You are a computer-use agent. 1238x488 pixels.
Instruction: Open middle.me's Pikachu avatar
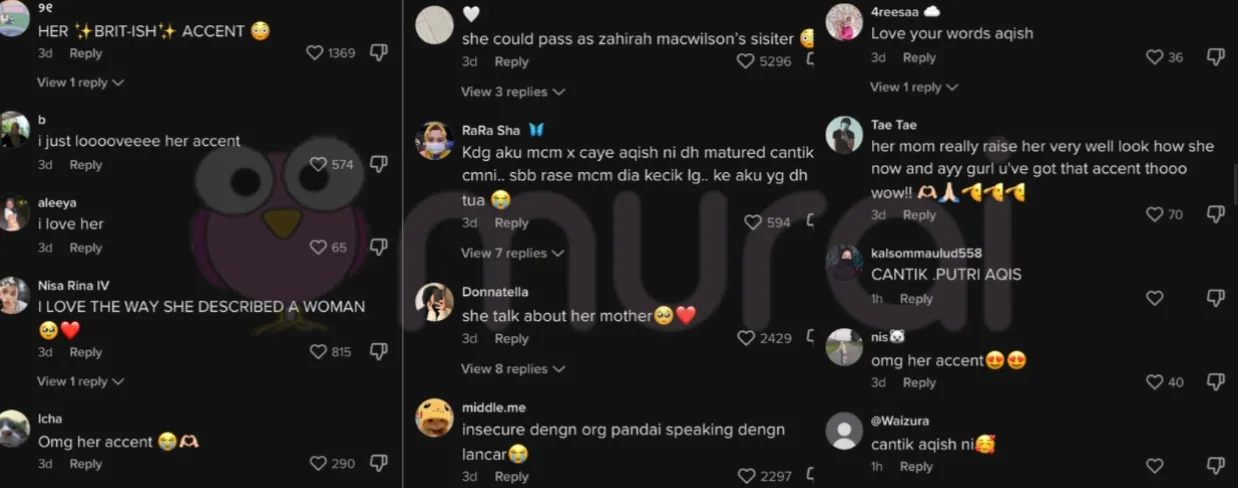click(434, 418)
